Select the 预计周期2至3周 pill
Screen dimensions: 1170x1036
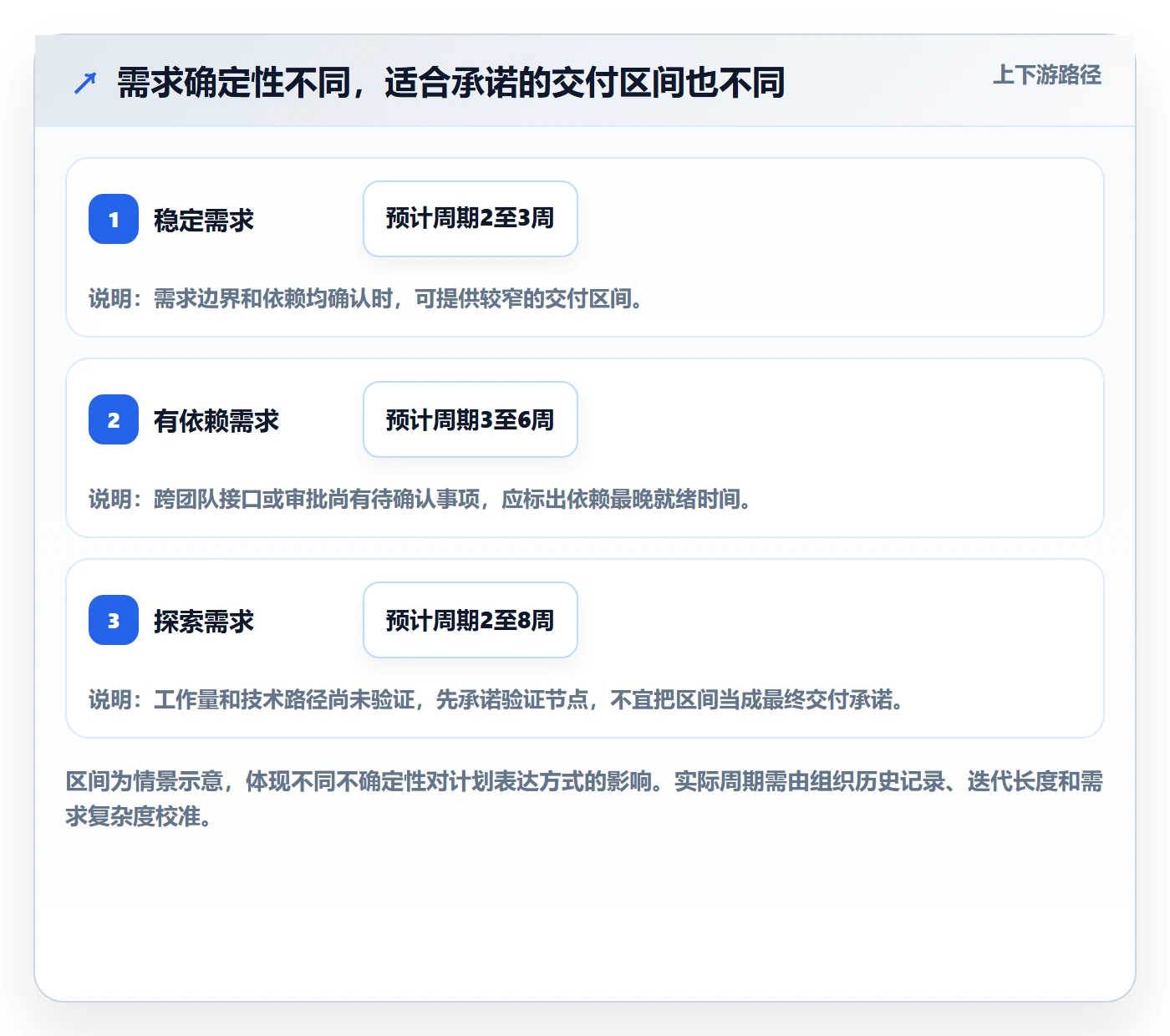471,219
